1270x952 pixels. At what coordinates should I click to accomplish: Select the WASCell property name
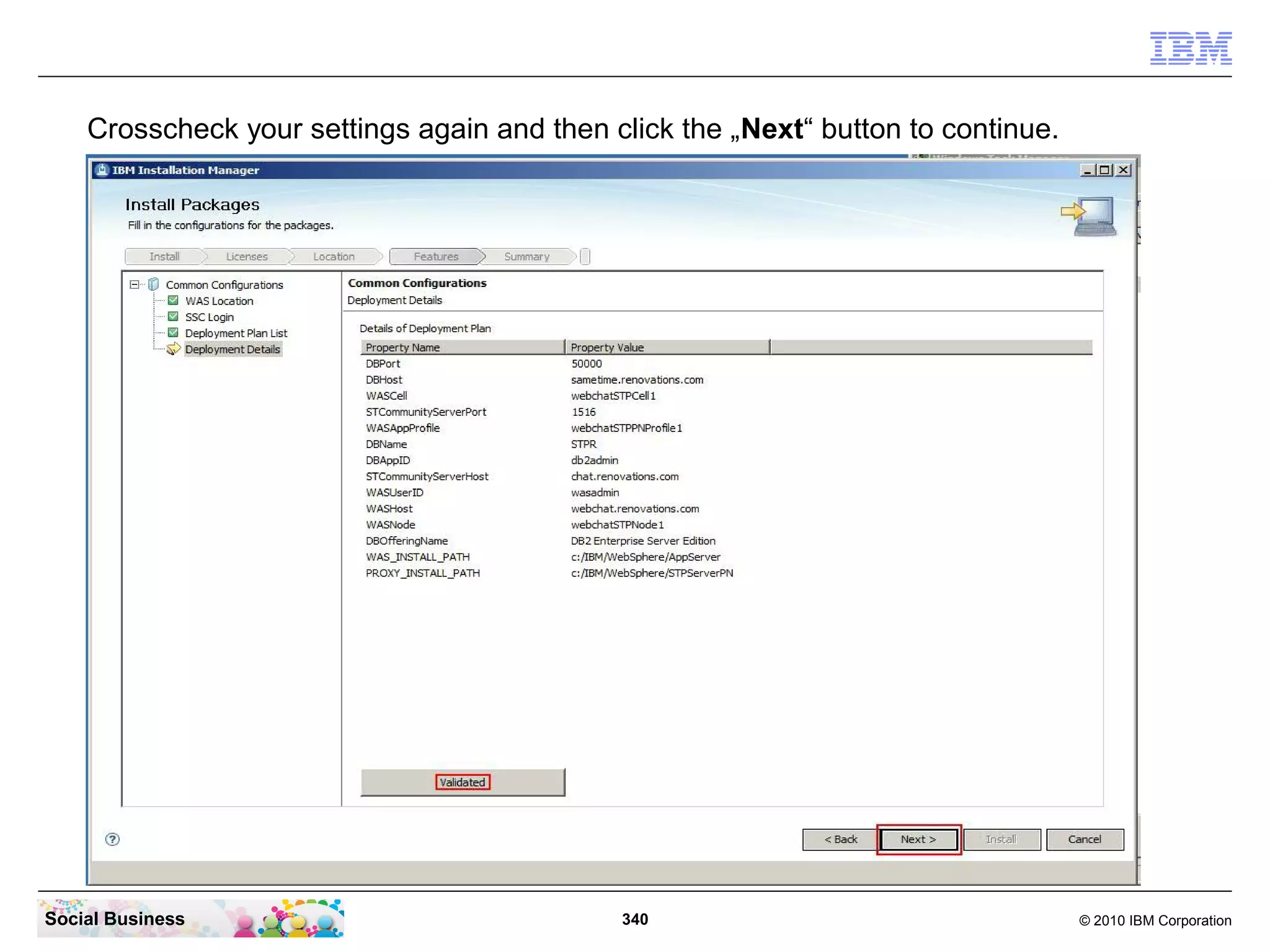386,396
